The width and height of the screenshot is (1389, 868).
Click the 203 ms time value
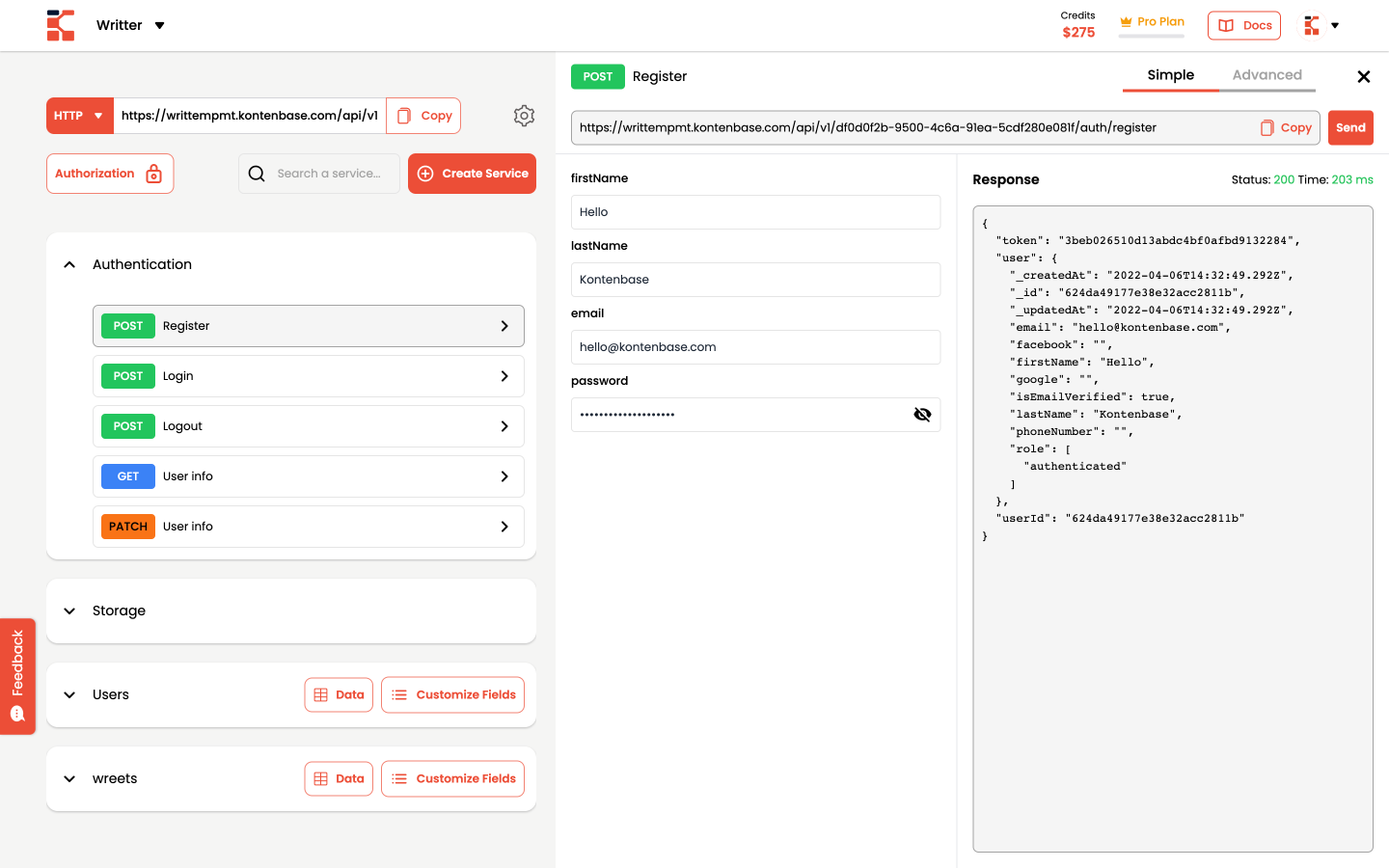tap(1352, 179)
